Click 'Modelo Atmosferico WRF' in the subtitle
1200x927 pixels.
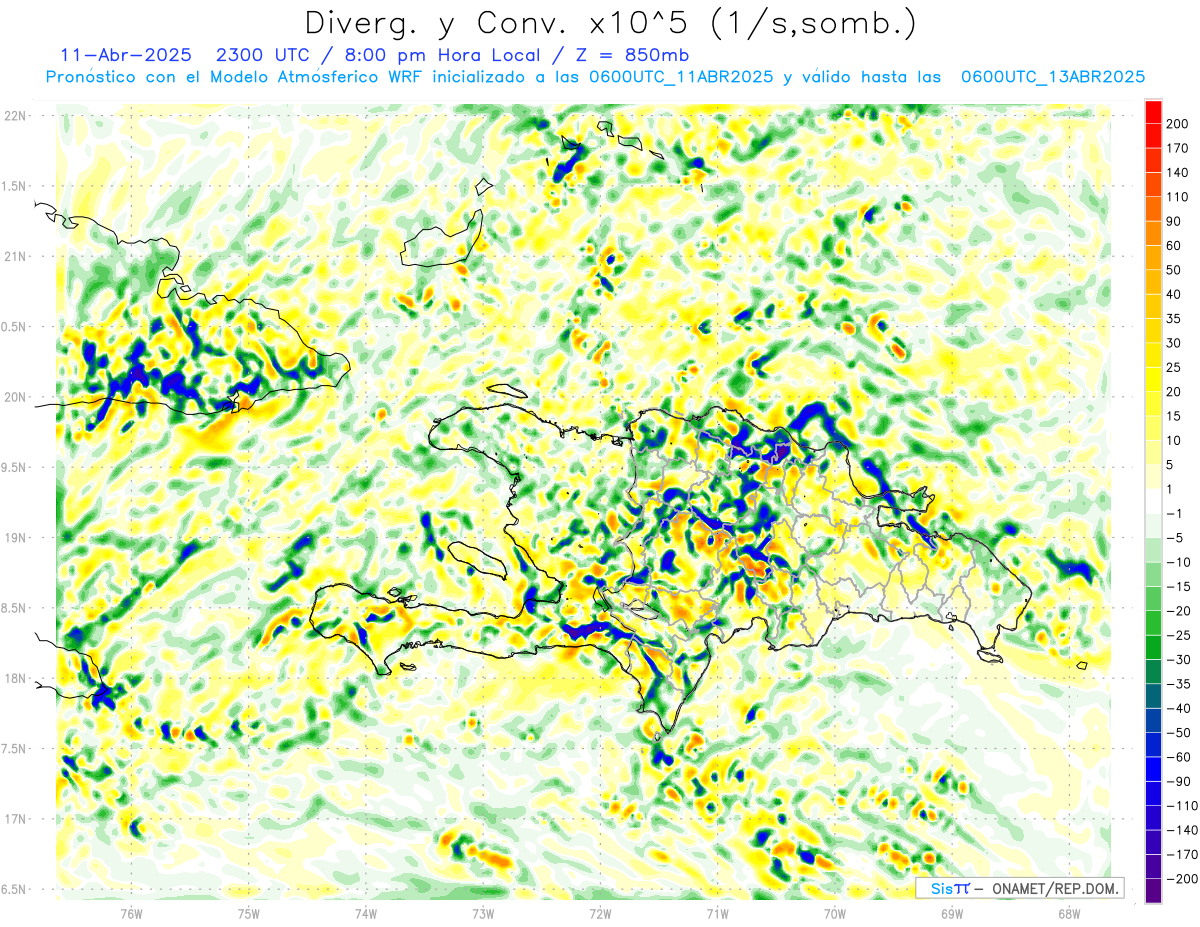pos(303,77)
